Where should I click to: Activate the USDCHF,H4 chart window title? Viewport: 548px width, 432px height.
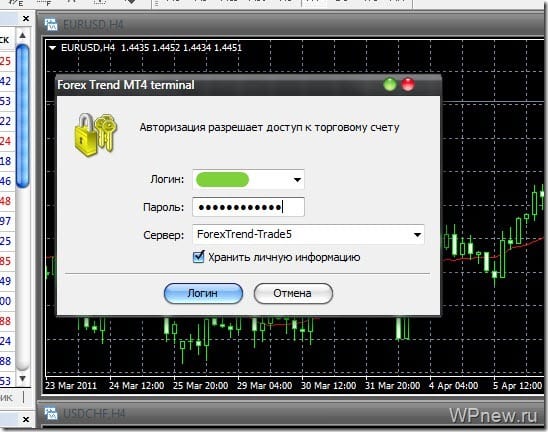click(x=94, y=413)
